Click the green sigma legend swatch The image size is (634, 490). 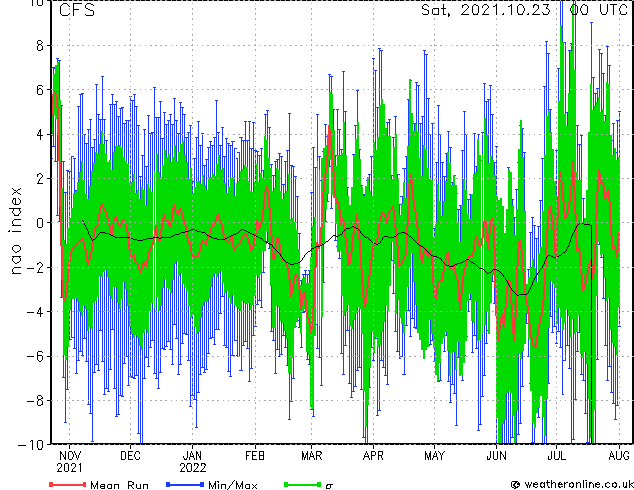pos(302,484)
